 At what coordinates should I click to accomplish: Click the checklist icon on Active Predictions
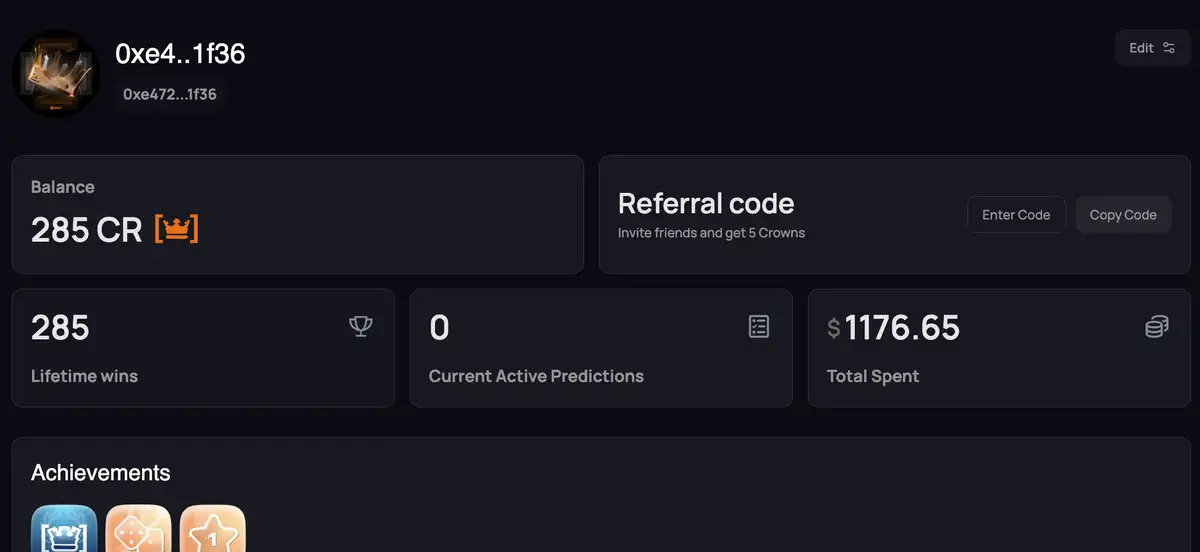pyautogui.click(x=759, y=326)
